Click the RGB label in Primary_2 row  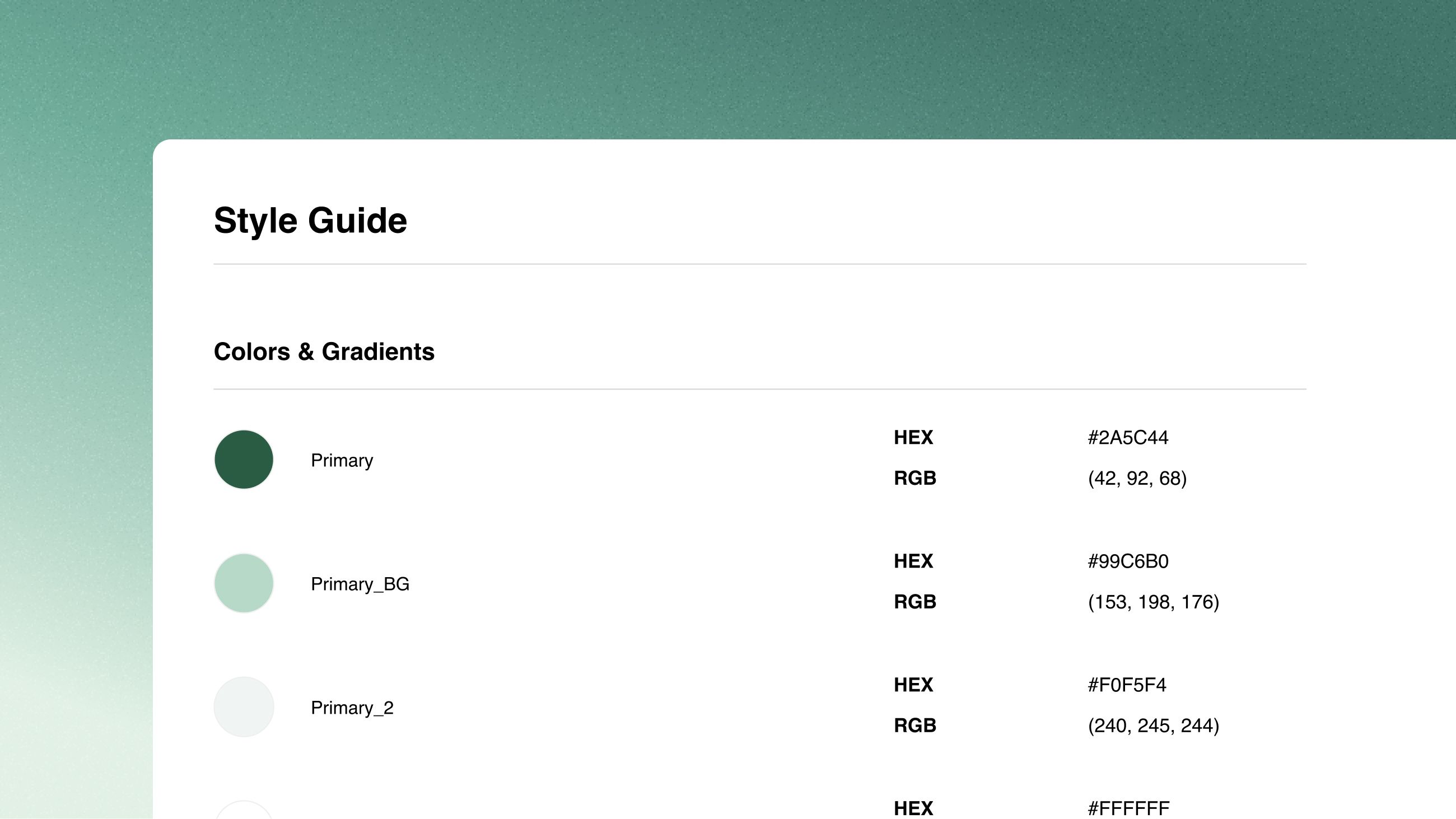click(914, 726)
